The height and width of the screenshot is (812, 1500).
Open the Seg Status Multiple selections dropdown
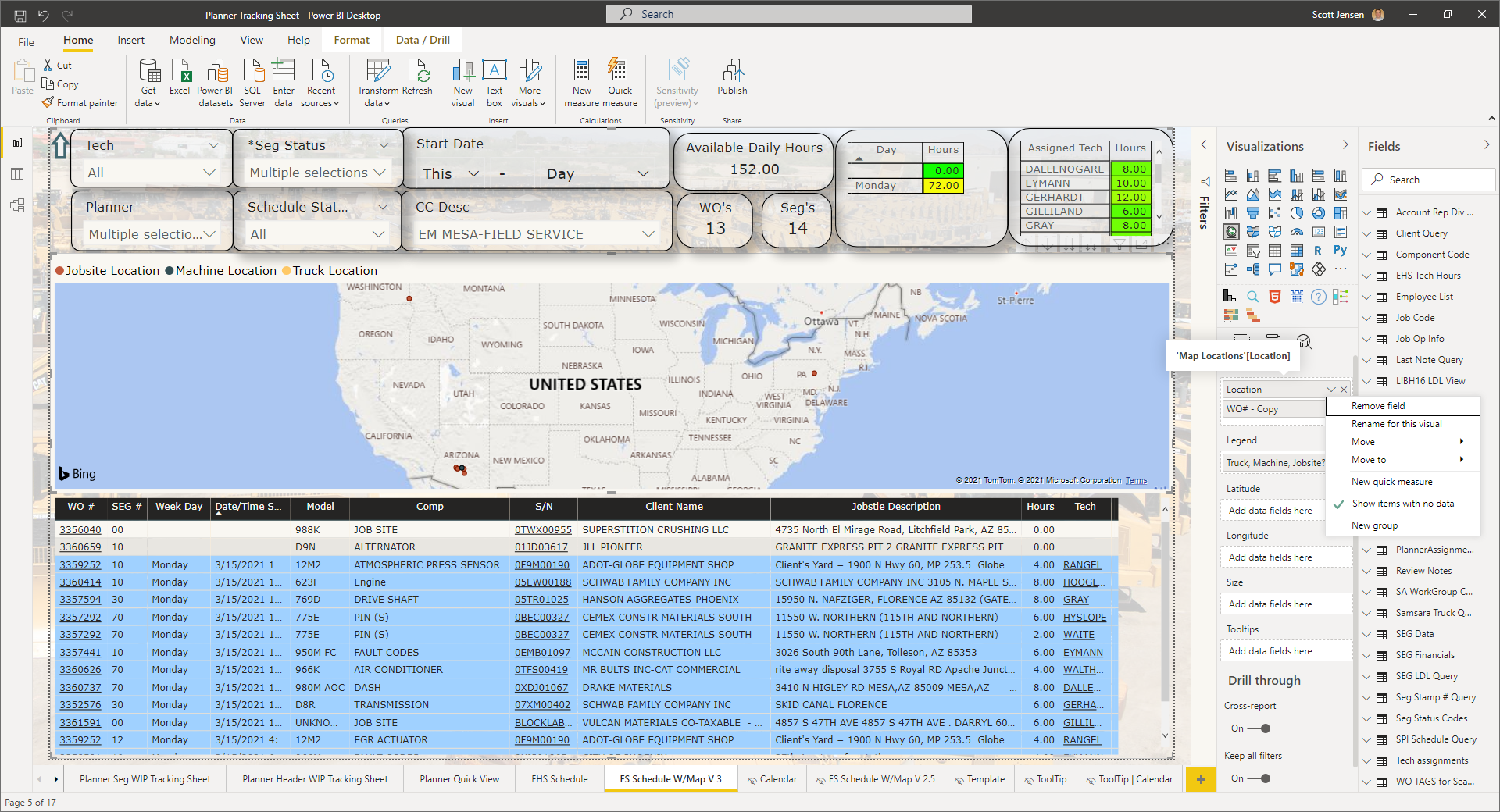(x=316, y=173)
